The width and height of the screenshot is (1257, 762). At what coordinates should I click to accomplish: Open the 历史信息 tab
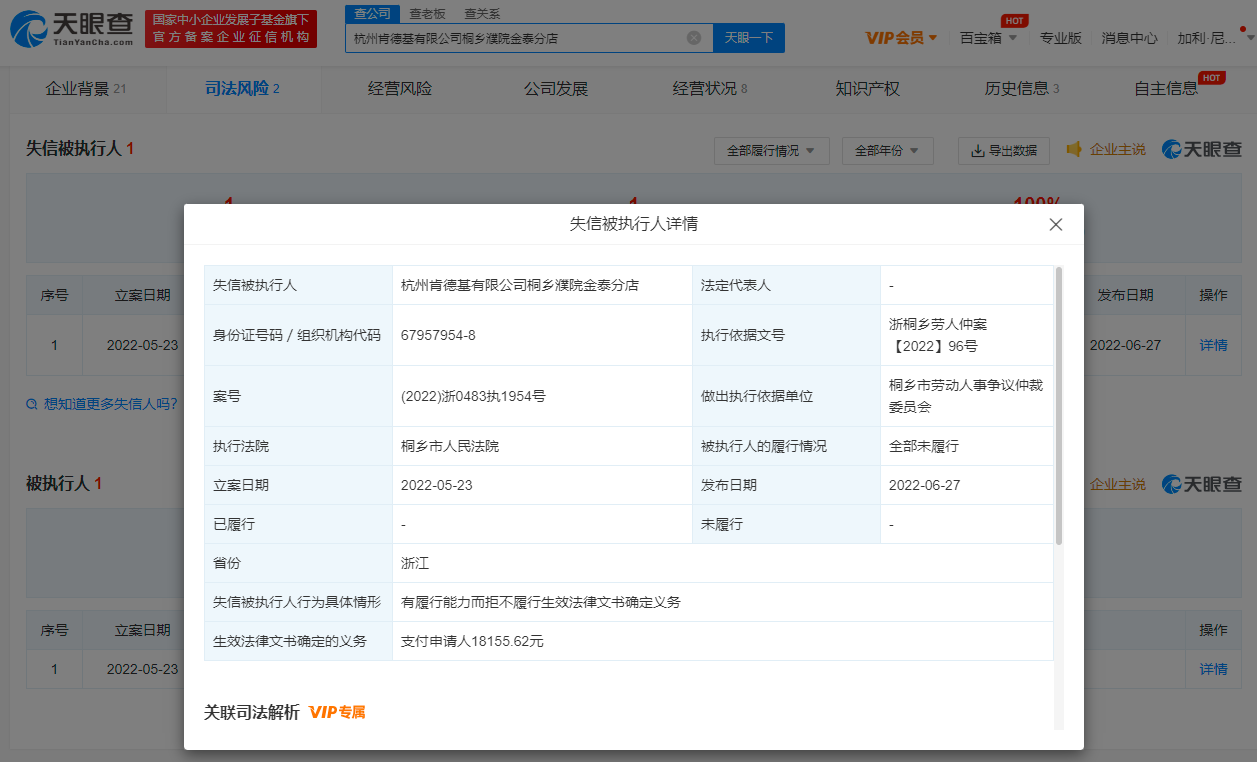[x=1022, y=89]
